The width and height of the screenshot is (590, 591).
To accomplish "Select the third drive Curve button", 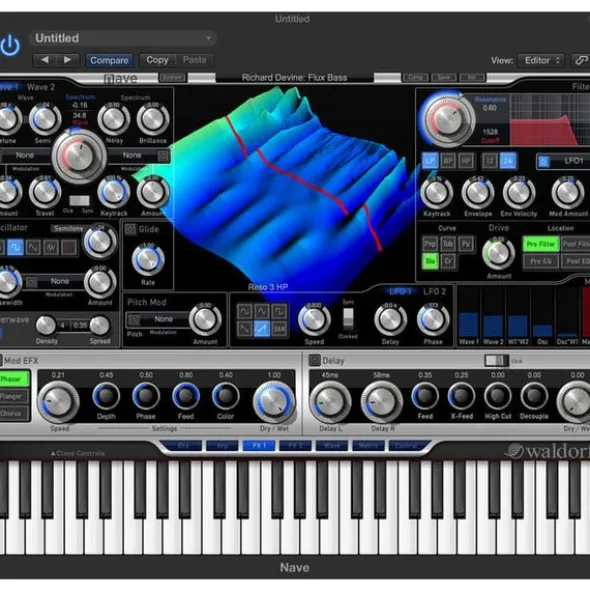I will tap(466, 244).
